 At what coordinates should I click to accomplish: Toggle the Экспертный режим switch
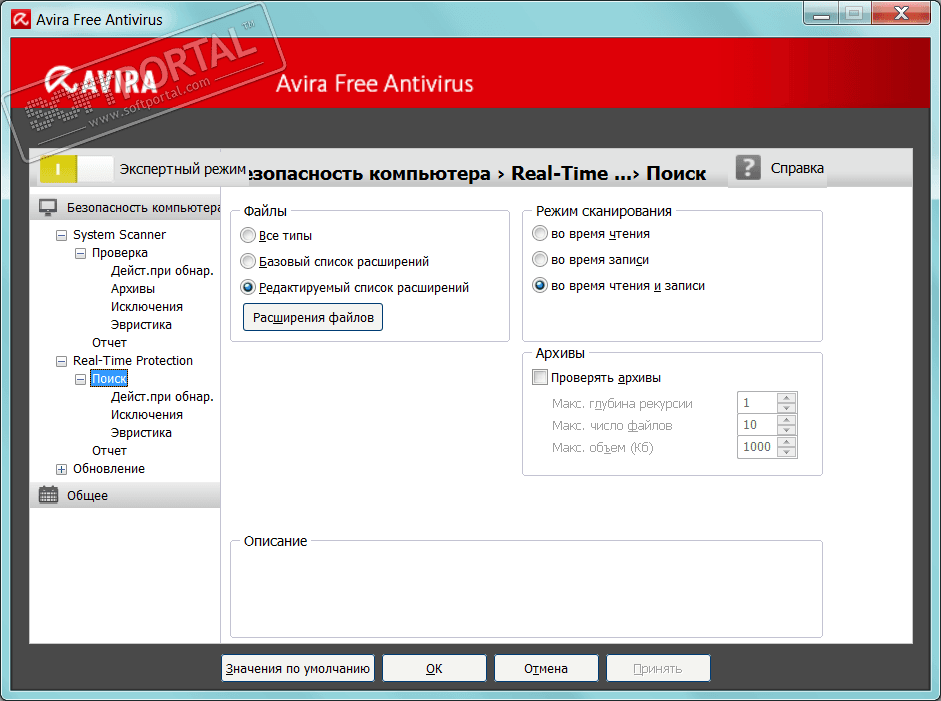(x=76, y=169)
